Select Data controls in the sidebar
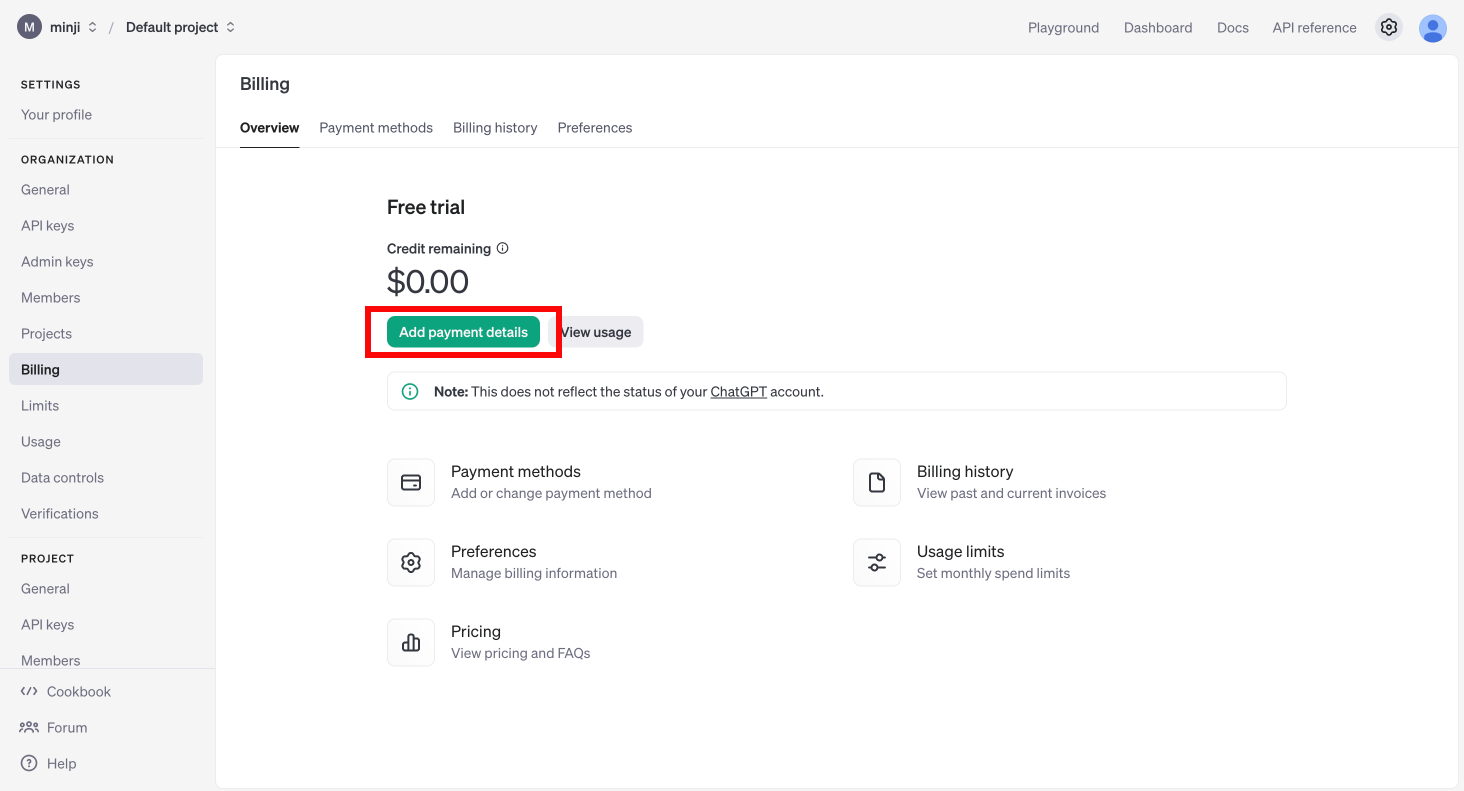This screenshot has height=791, width=1464. [62, 478]
